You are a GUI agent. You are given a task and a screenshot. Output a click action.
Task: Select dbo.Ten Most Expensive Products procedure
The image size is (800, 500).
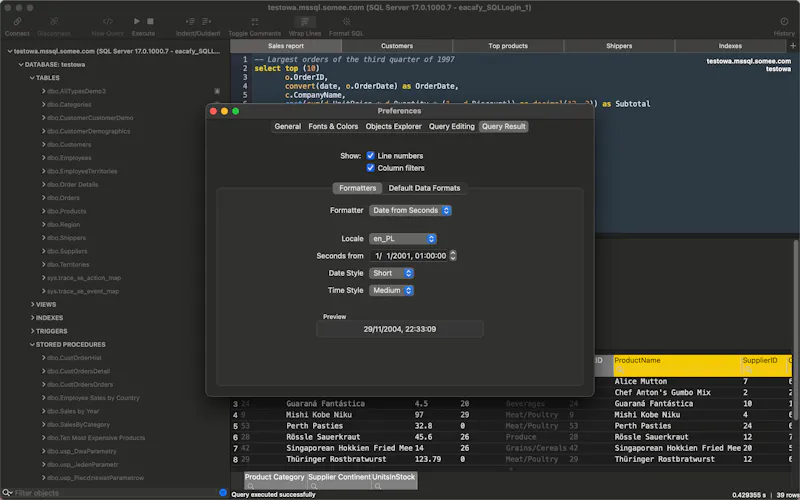(x=96, y=438)
